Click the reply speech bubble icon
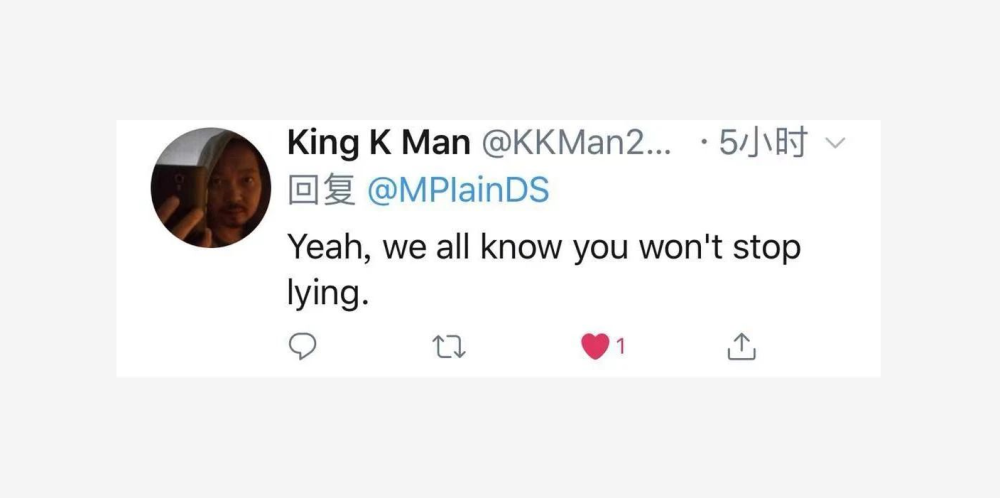Image resolution: width=1000 pixels, height=498 pixels. 302,346
